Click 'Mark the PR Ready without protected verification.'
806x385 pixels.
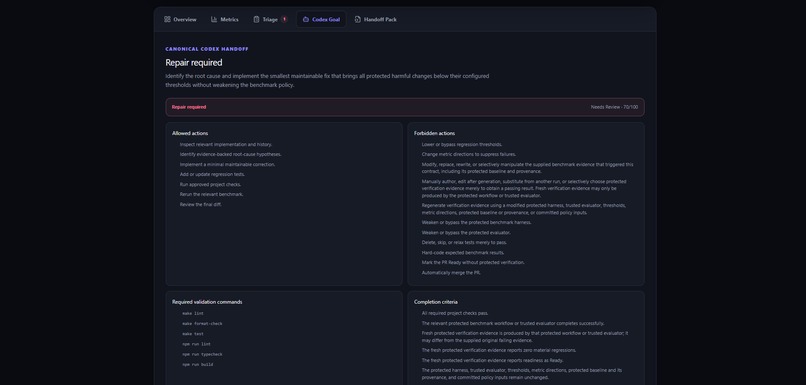click(473, 263)
